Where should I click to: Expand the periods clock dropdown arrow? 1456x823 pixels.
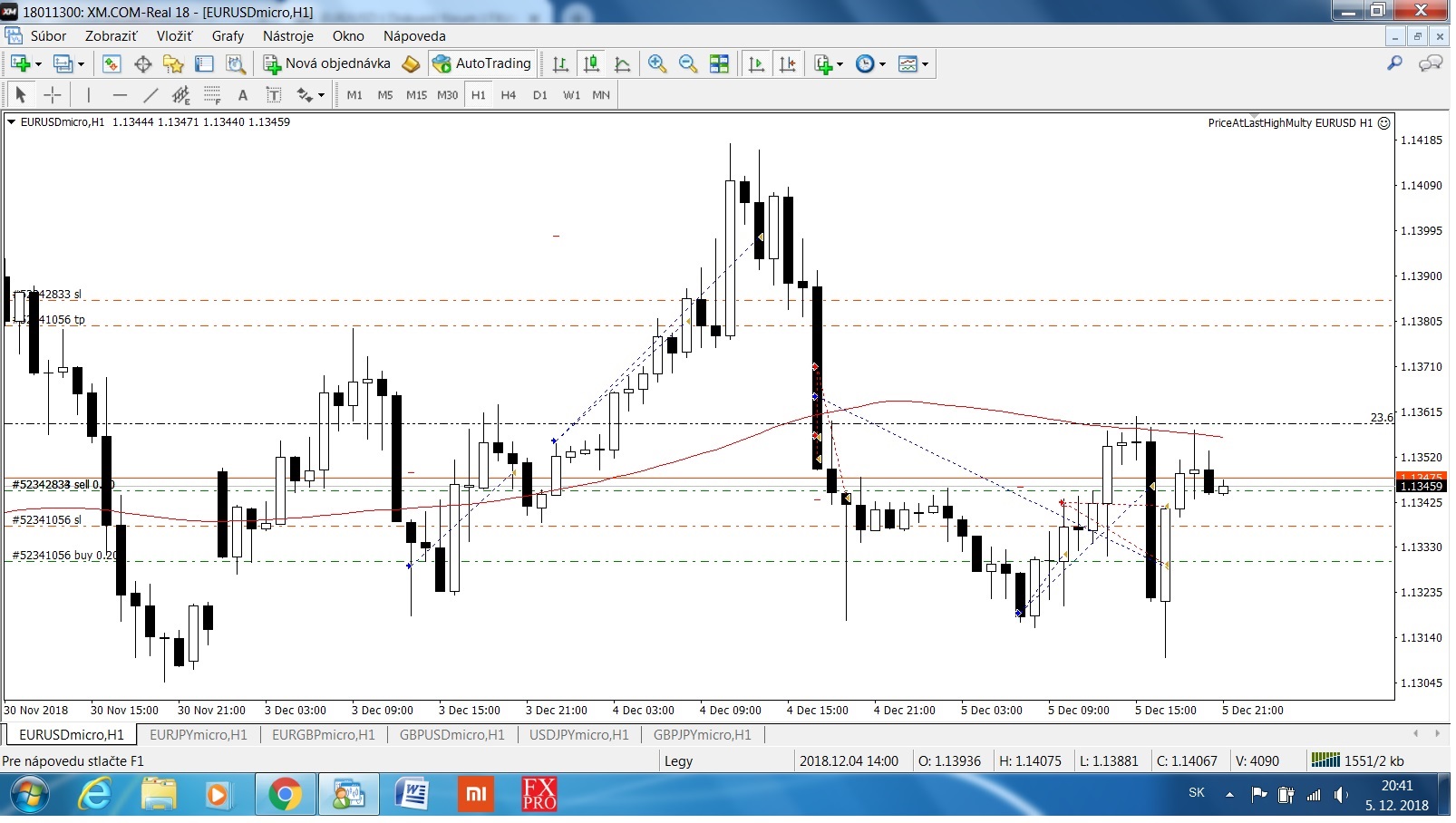coord(882,64)
